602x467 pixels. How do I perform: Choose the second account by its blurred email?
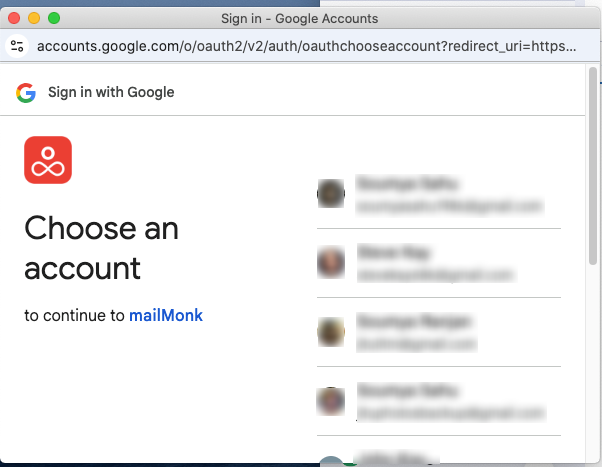tap(436, 275)
